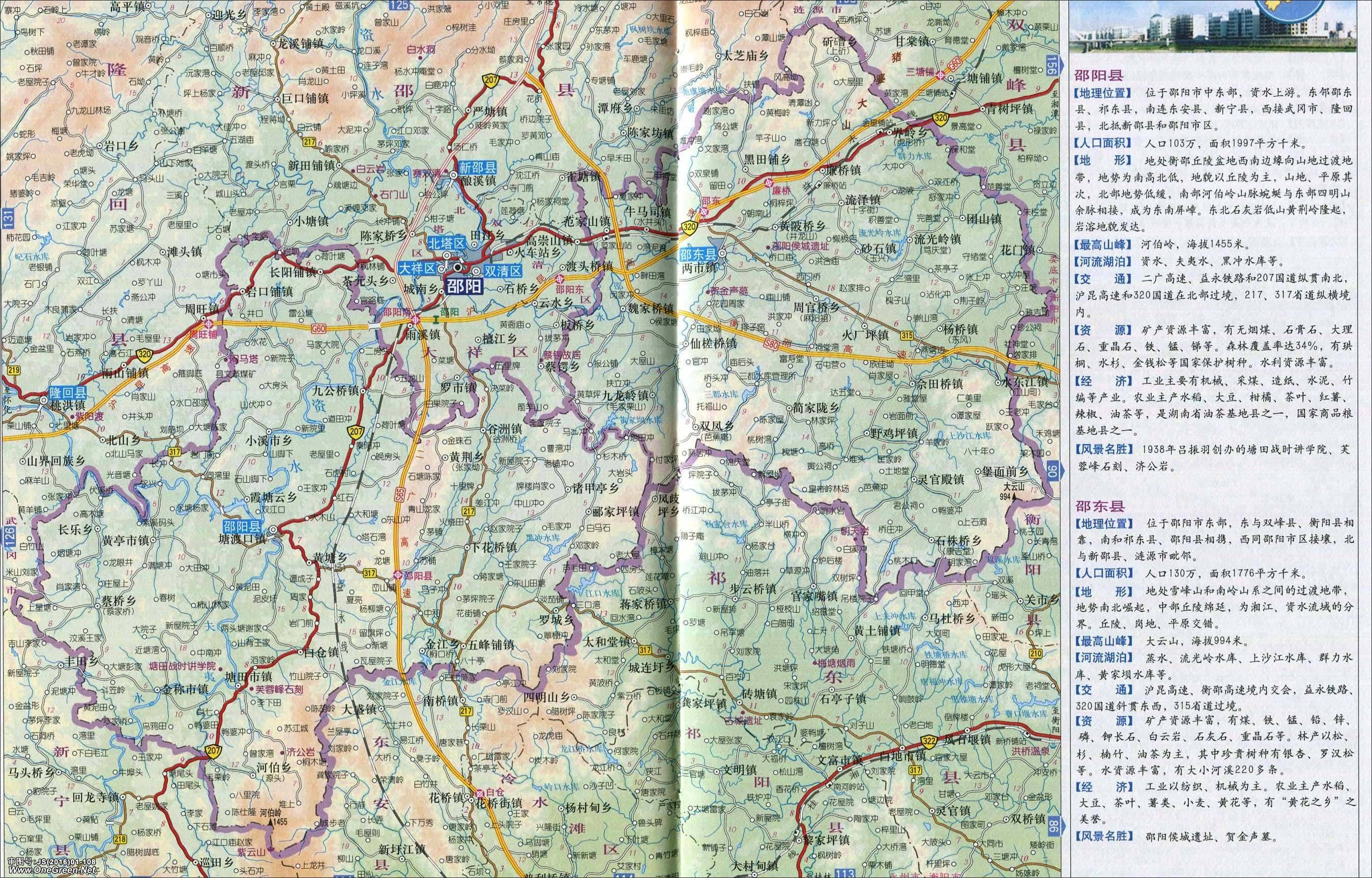
Task: Click the 隆回县 blue county label
Action: click(x=67, y=392)
